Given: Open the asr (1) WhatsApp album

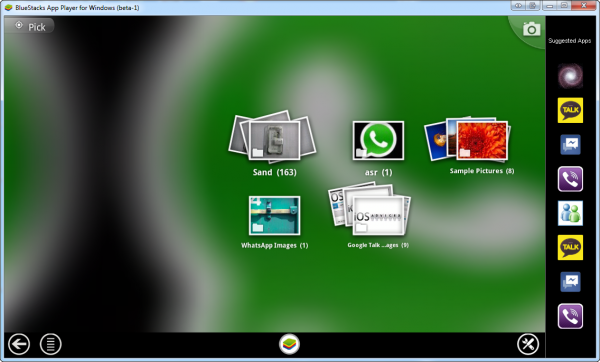Looking at the screenshot, I should [378, 148].
